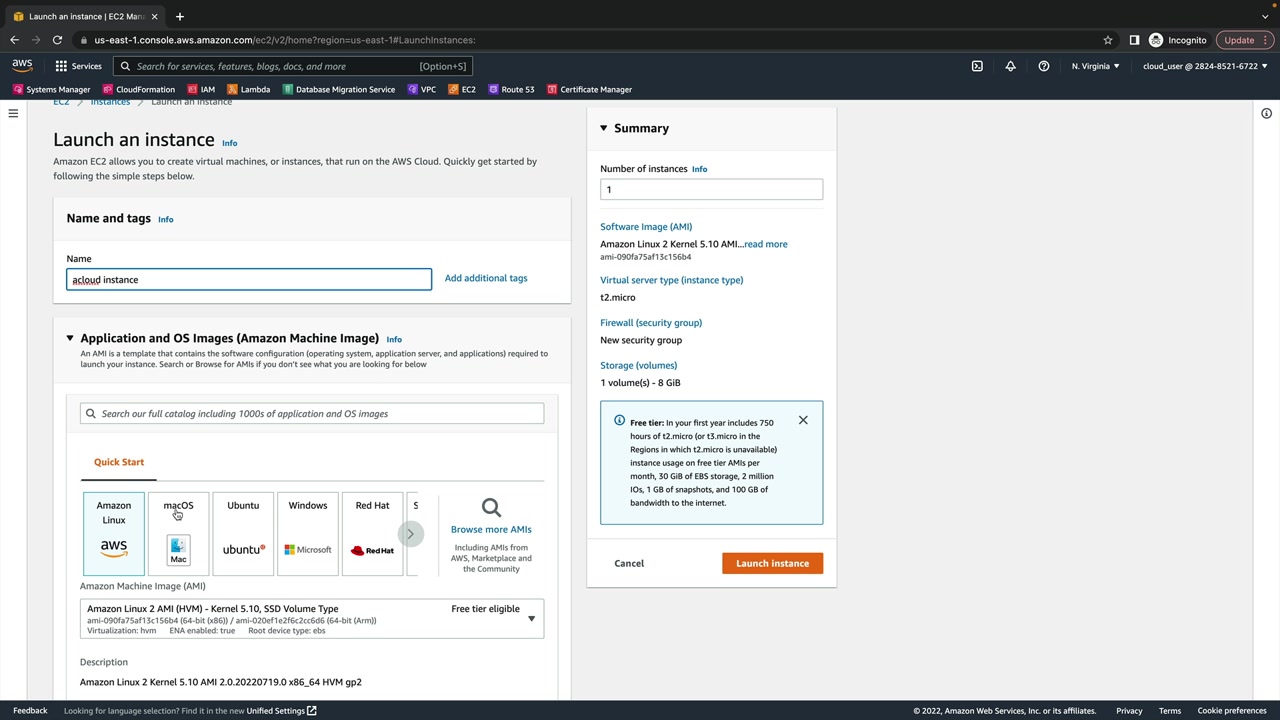Viewport: 1280px width, 720px height.
Task: Focus the AWS services search bar
Action: (292, 66)
